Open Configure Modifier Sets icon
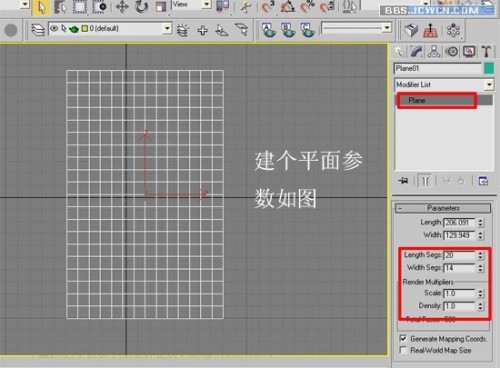 coord(483,181)
